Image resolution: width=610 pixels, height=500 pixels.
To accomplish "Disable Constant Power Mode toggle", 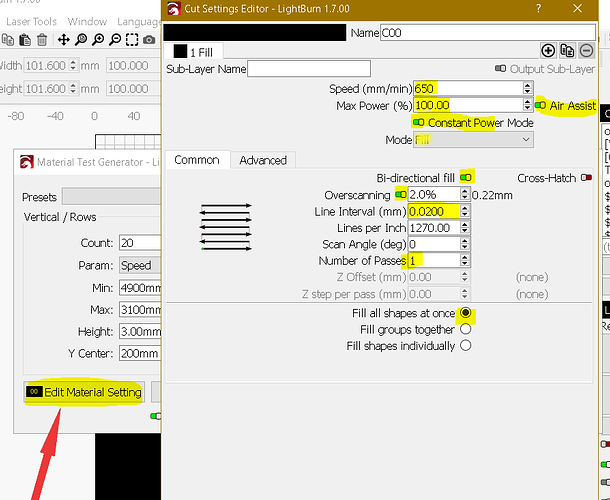I will [418, 122].
